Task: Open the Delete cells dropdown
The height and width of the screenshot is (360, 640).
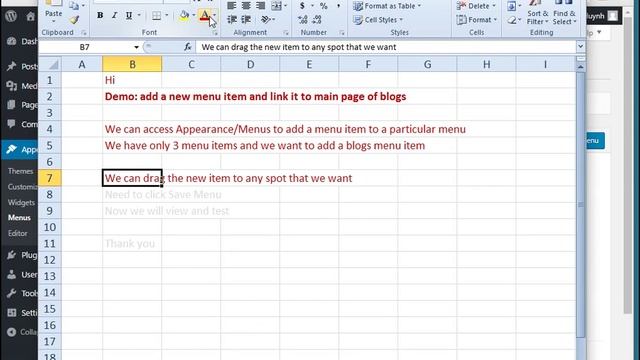Action: pyautogui.click(x=476, y=6)
